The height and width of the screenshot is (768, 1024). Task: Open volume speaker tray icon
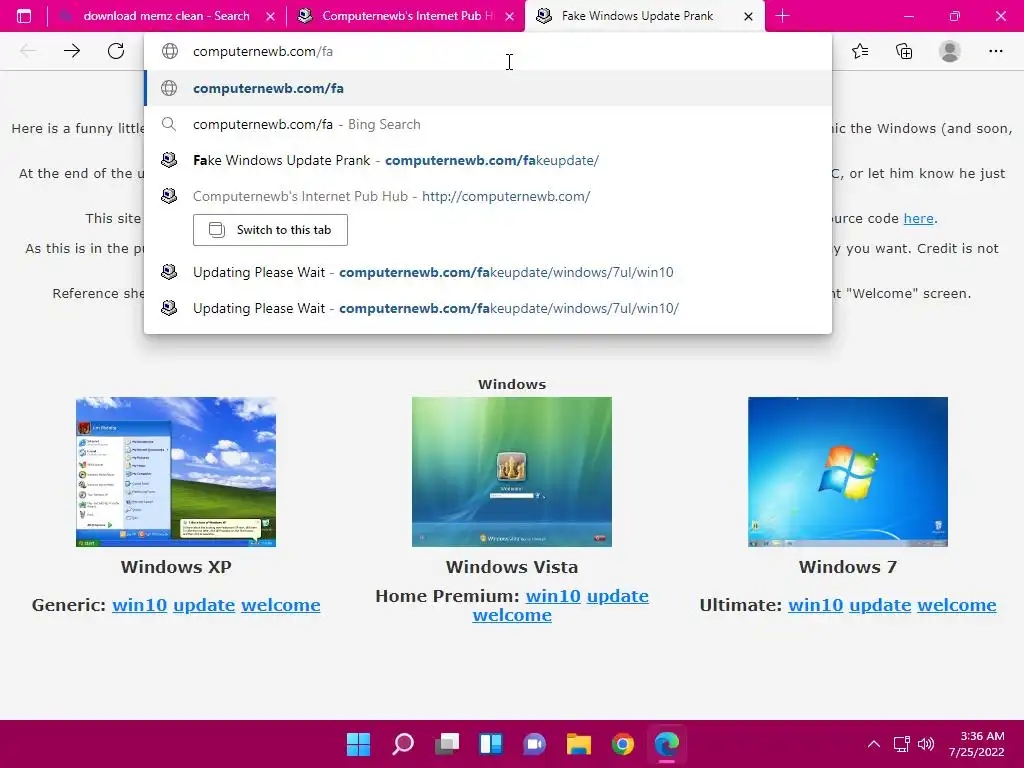click(x=926, y=744)
